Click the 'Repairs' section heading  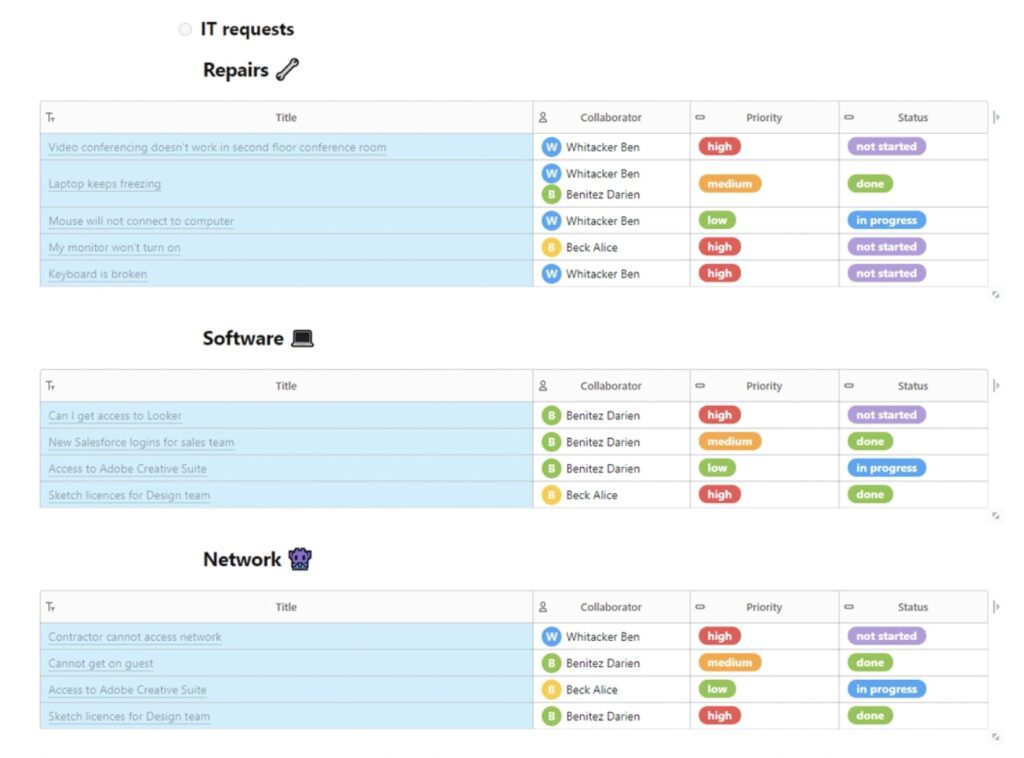(x=236, y=70)
